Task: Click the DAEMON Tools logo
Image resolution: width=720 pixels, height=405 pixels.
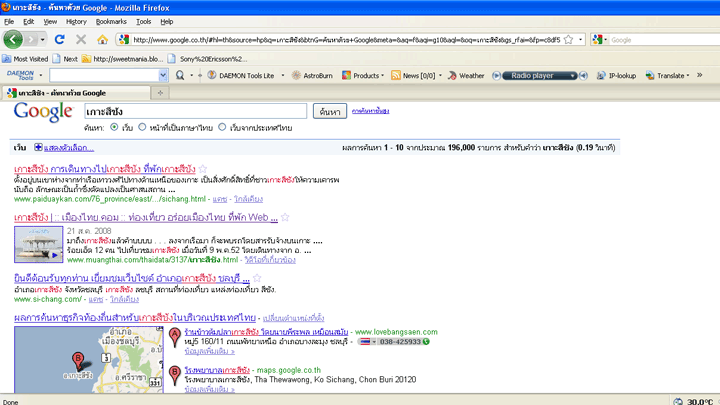Action: tap(21, 75)
